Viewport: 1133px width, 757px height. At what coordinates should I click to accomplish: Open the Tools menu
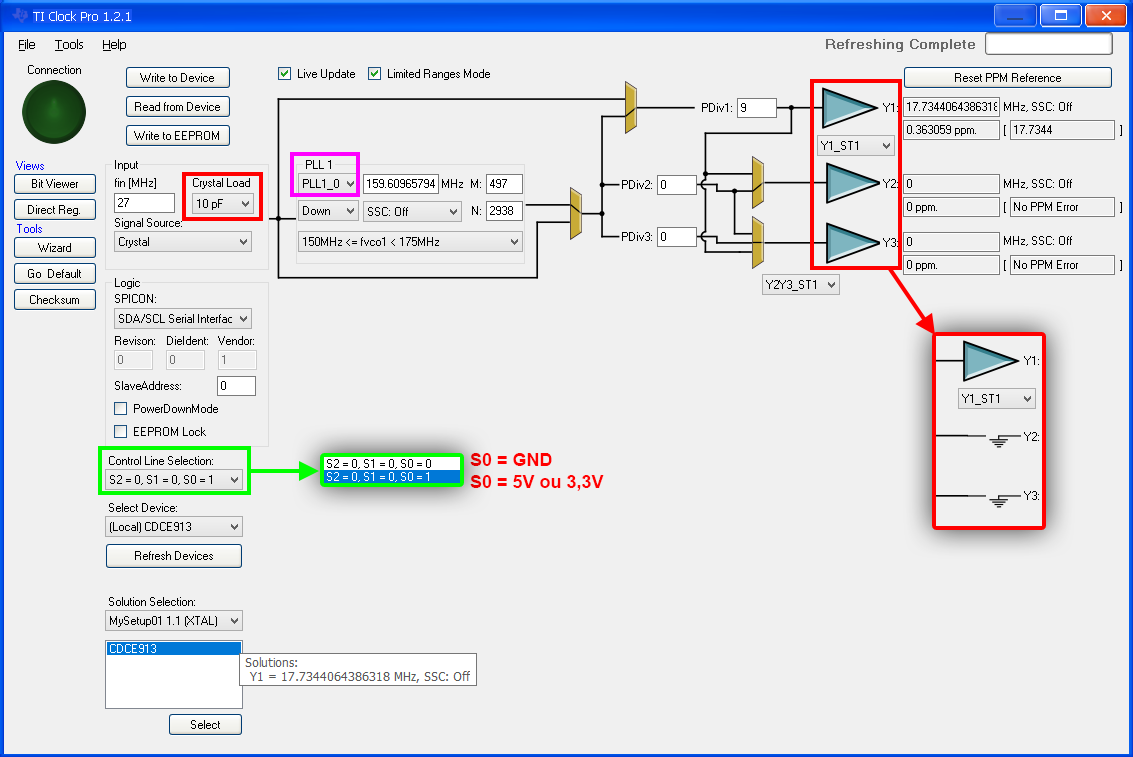pos(69,45)
